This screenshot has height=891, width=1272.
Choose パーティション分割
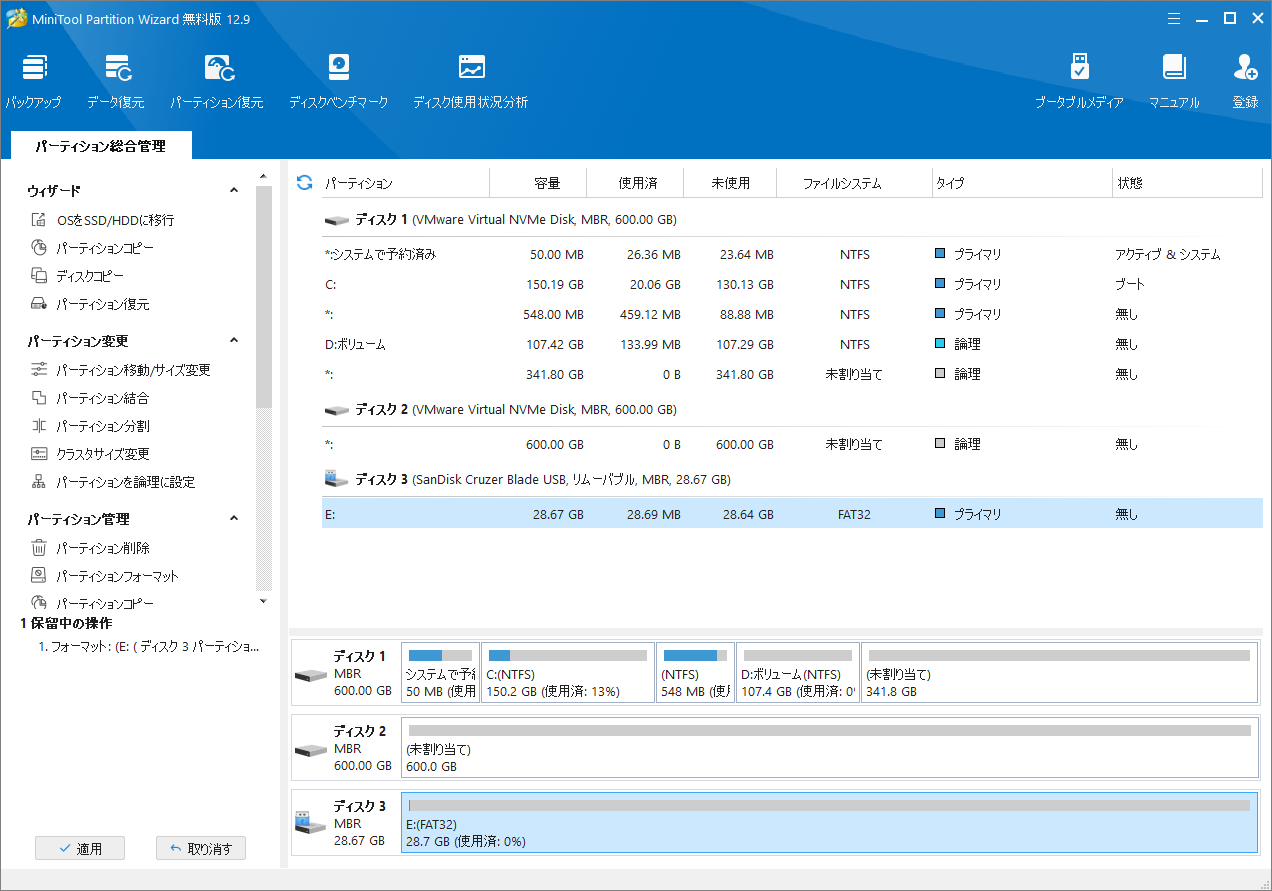(90, 426)
